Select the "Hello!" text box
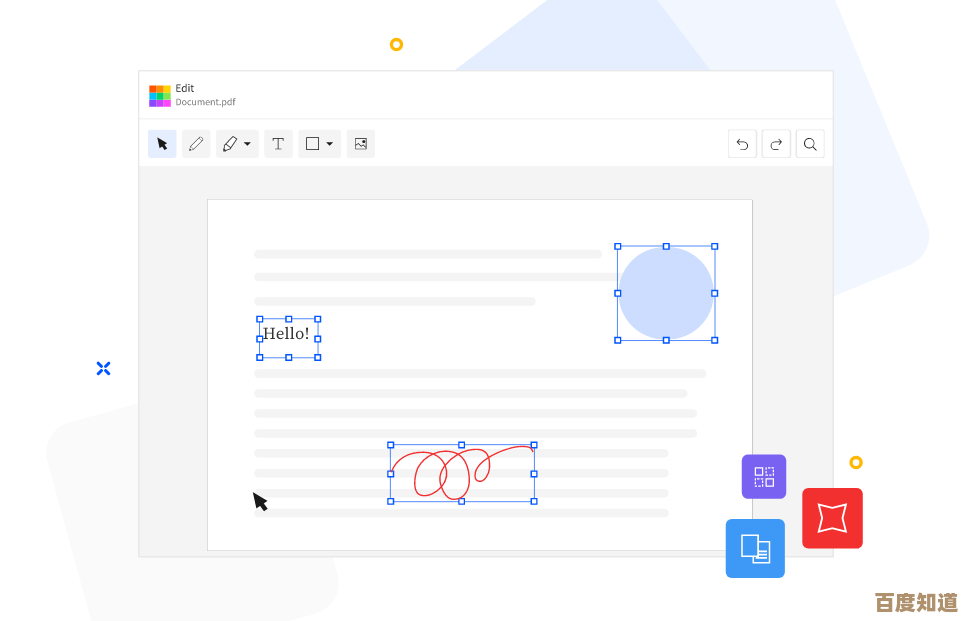This screenshot has height=621, width=963. coord(287,334)
